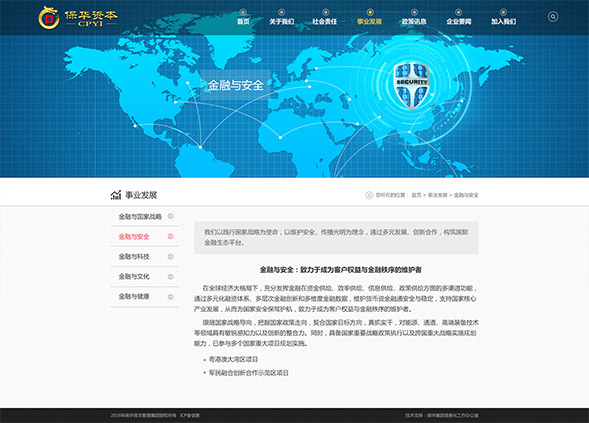The width and height of the screenshot is (589, 423).
Task: Click the 保华资本 CPYI dragon logo
Action: (x=78, y=18)
